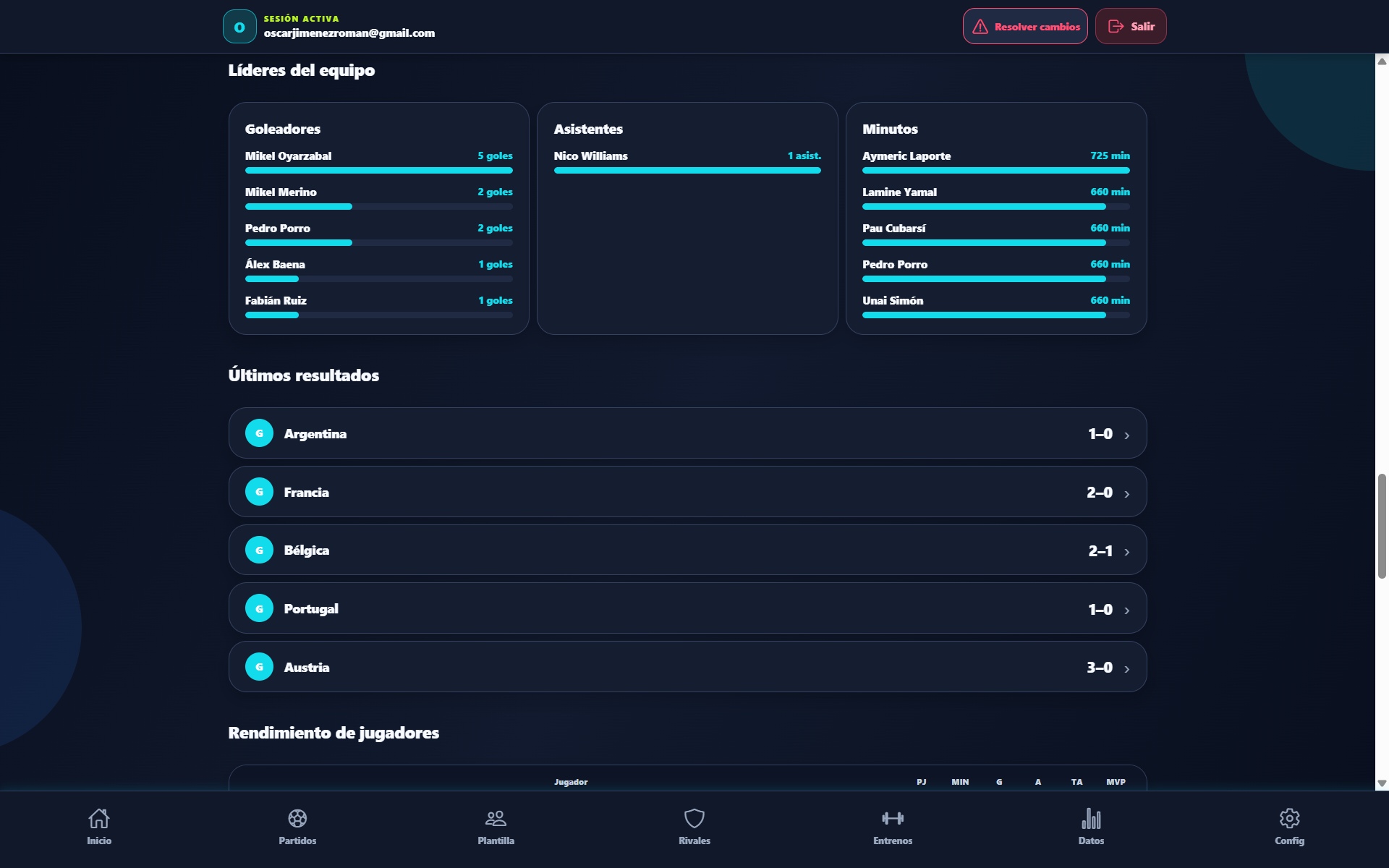1389x868 pixels.
Task: Click the logout arrow icon in Salir
Action: 1116,26
